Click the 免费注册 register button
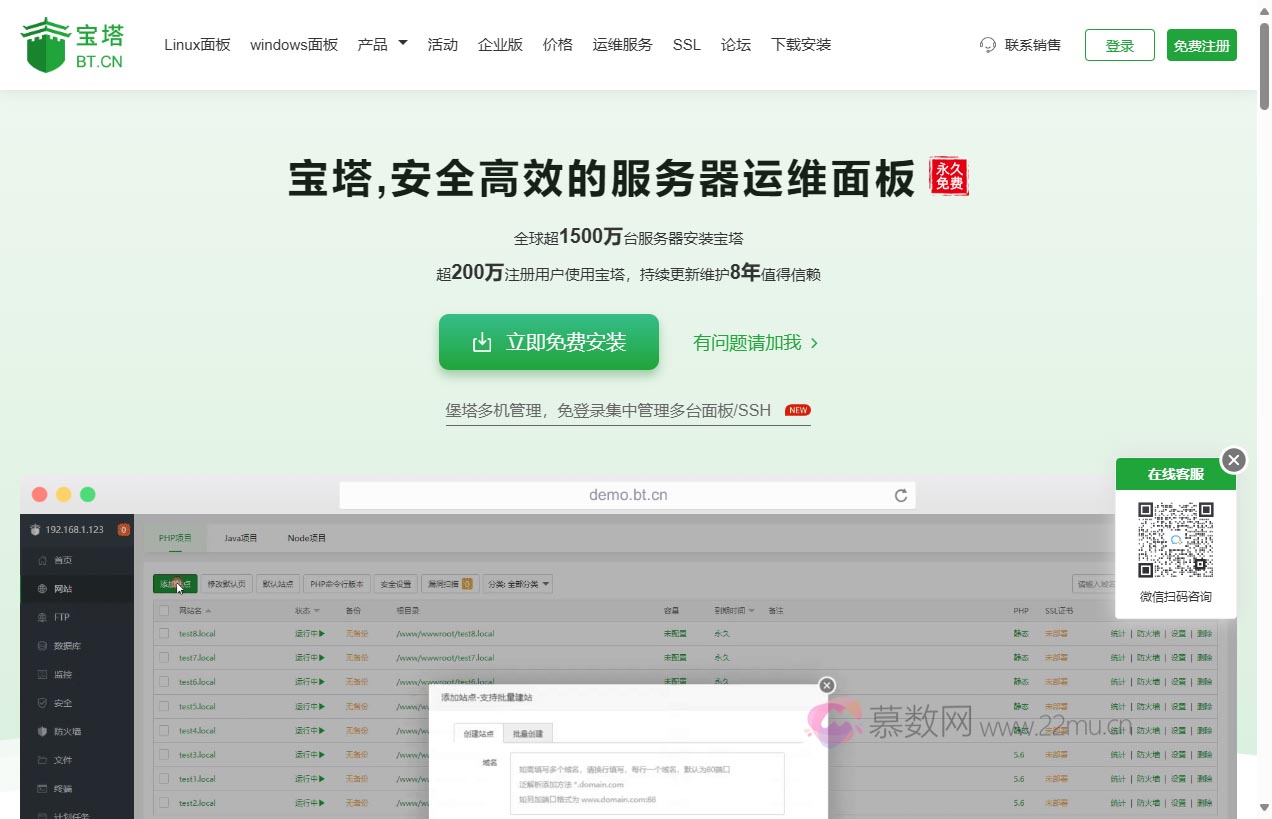The height and width of the screenshot is (819, 1272). coord(1201,46)
